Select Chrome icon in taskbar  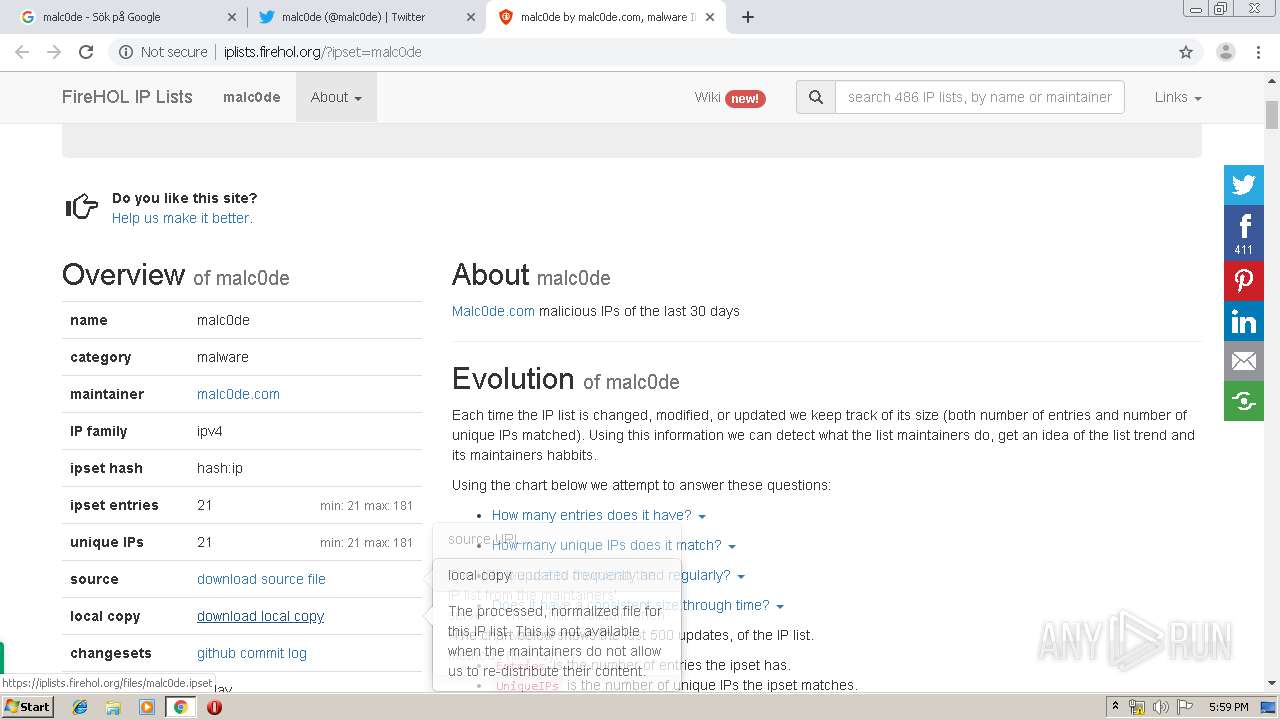coord(181,707)
